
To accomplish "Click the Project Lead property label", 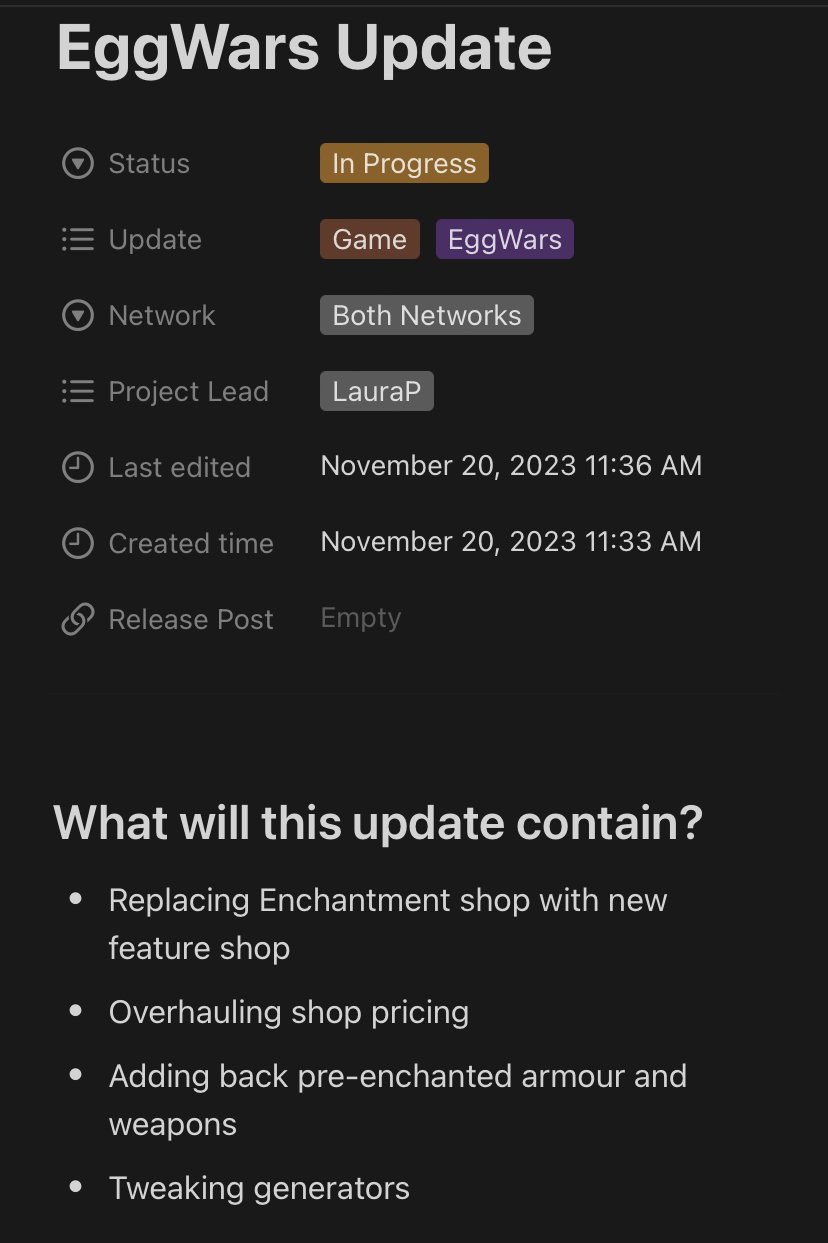I will [189, 391].
